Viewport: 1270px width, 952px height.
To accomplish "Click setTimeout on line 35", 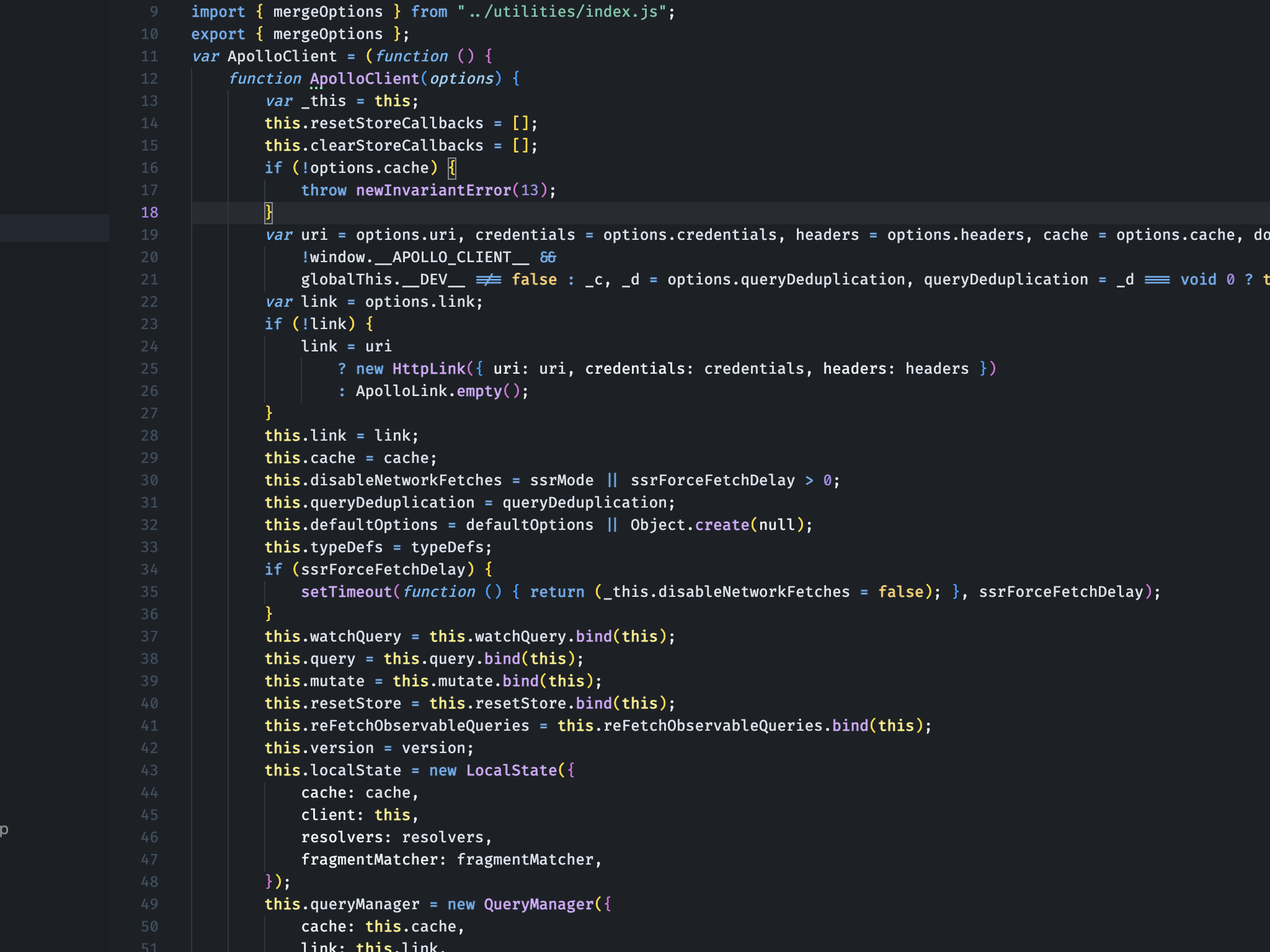I will (346, 592).
